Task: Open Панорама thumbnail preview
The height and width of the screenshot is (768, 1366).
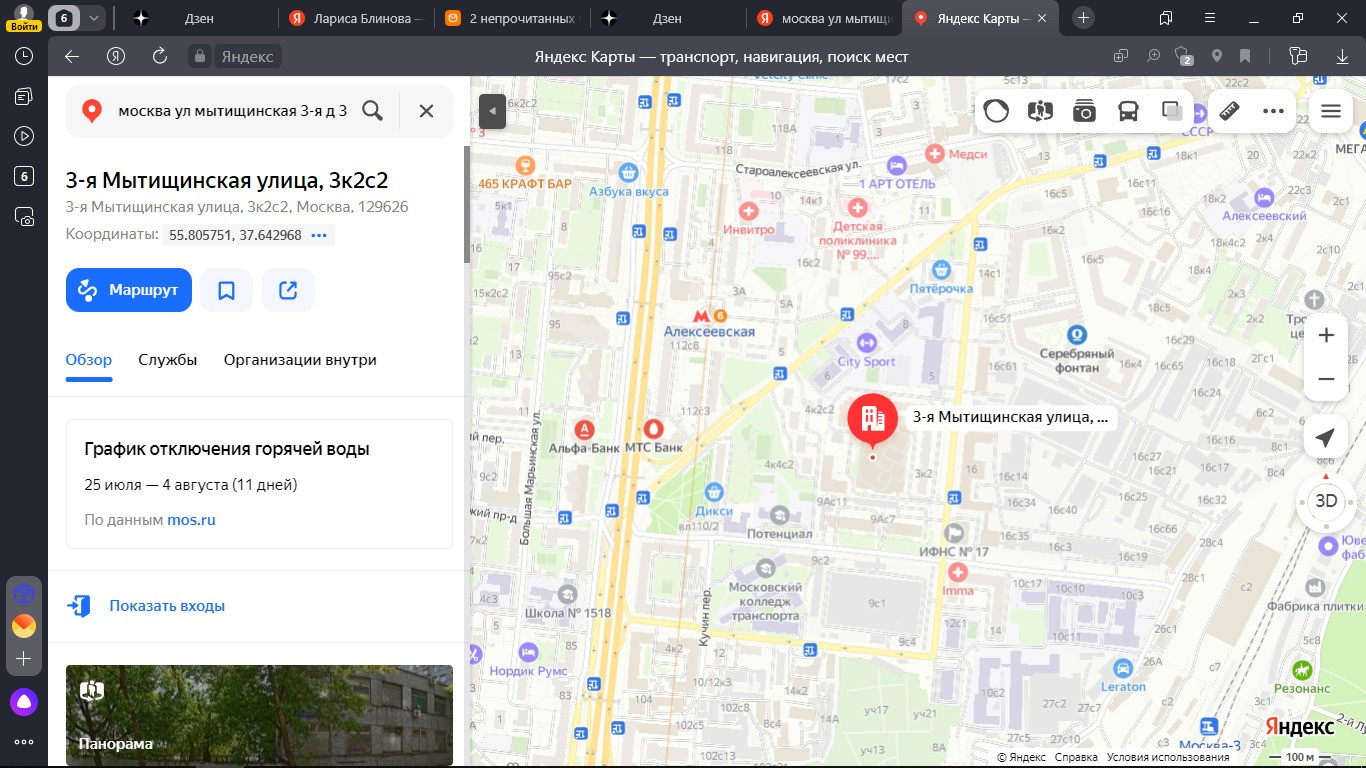Action: [259, 715]
